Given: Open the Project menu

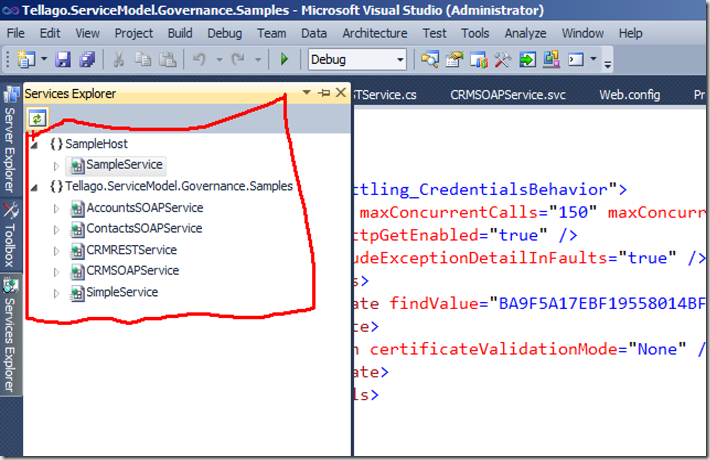Looking at the screenshot, I should click(134, 34).
